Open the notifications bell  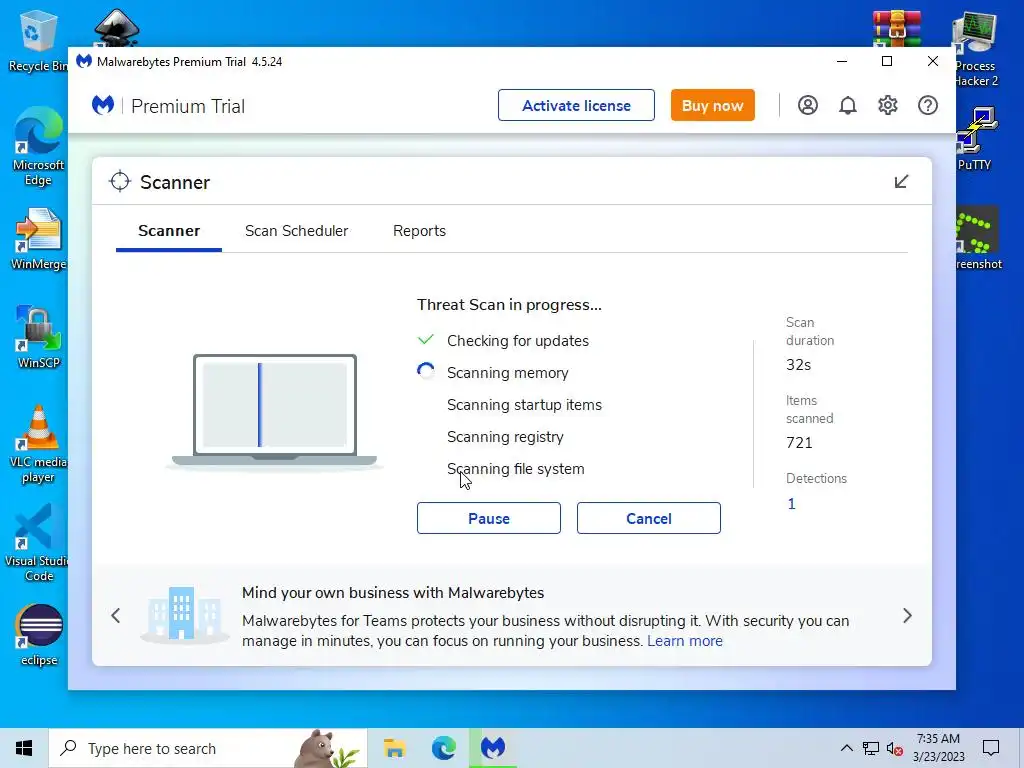pos(848,105)
